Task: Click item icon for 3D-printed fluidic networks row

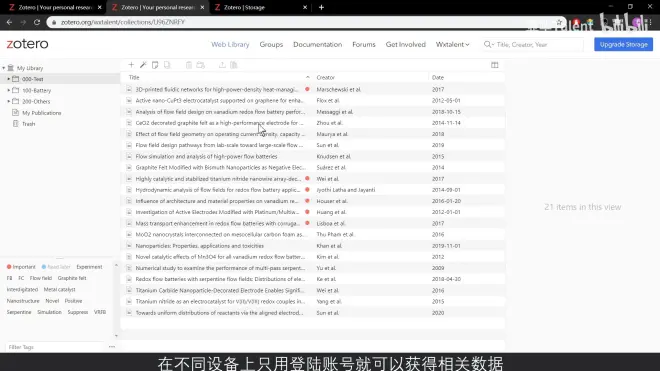Action: pyautogui.click(x=129, y=89)
